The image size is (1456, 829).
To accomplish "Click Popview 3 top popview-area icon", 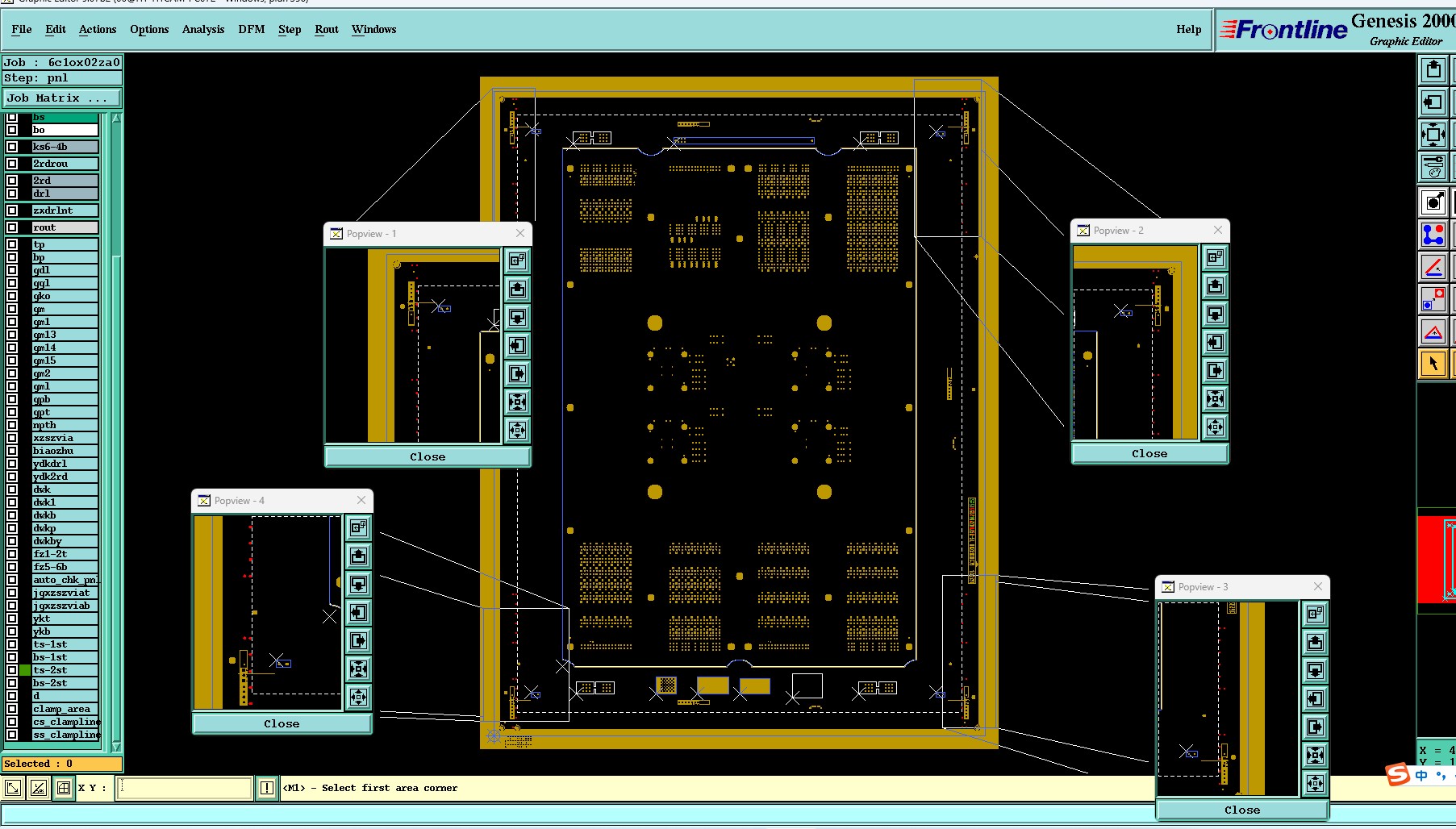I will [x=1316, y=614].
